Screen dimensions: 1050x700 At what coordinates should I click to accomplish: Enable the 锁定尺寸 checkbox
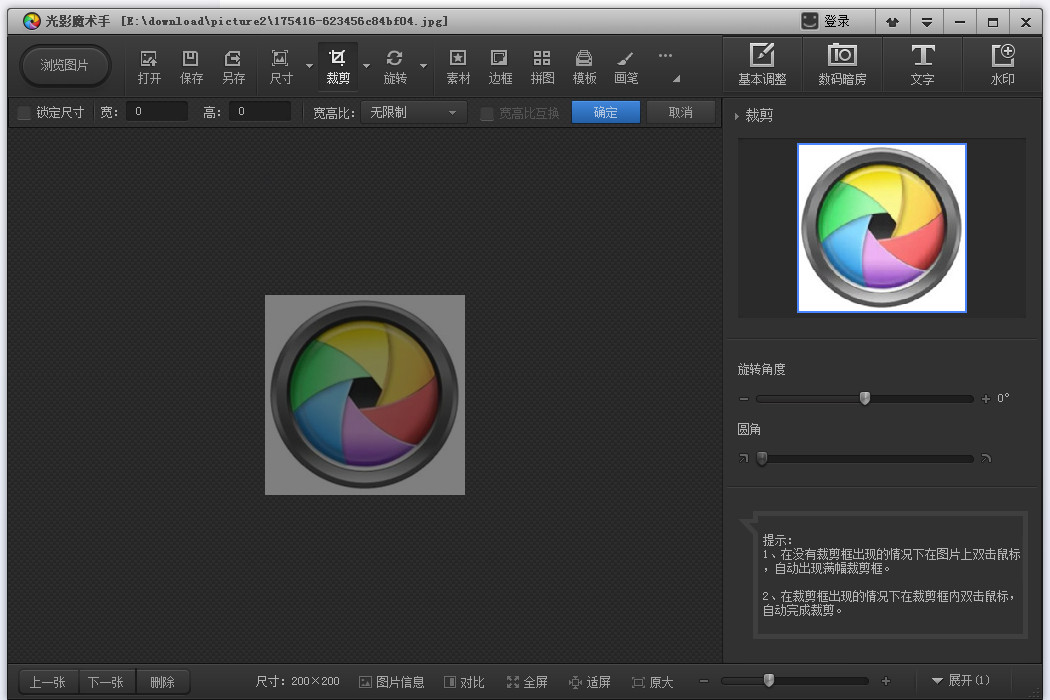pyautogui.click(x=25, y=113)
